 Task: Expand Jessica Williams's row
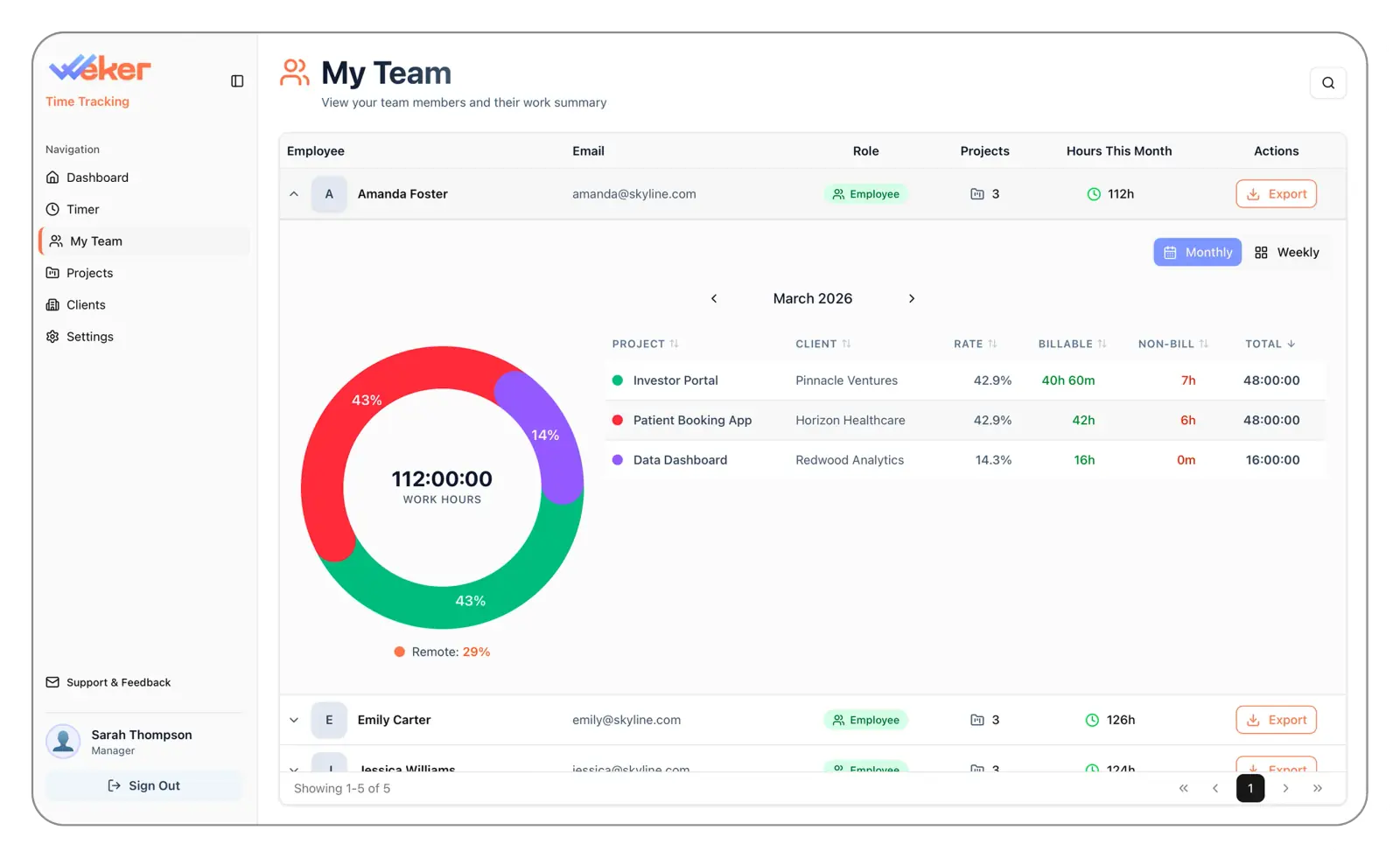294,769
